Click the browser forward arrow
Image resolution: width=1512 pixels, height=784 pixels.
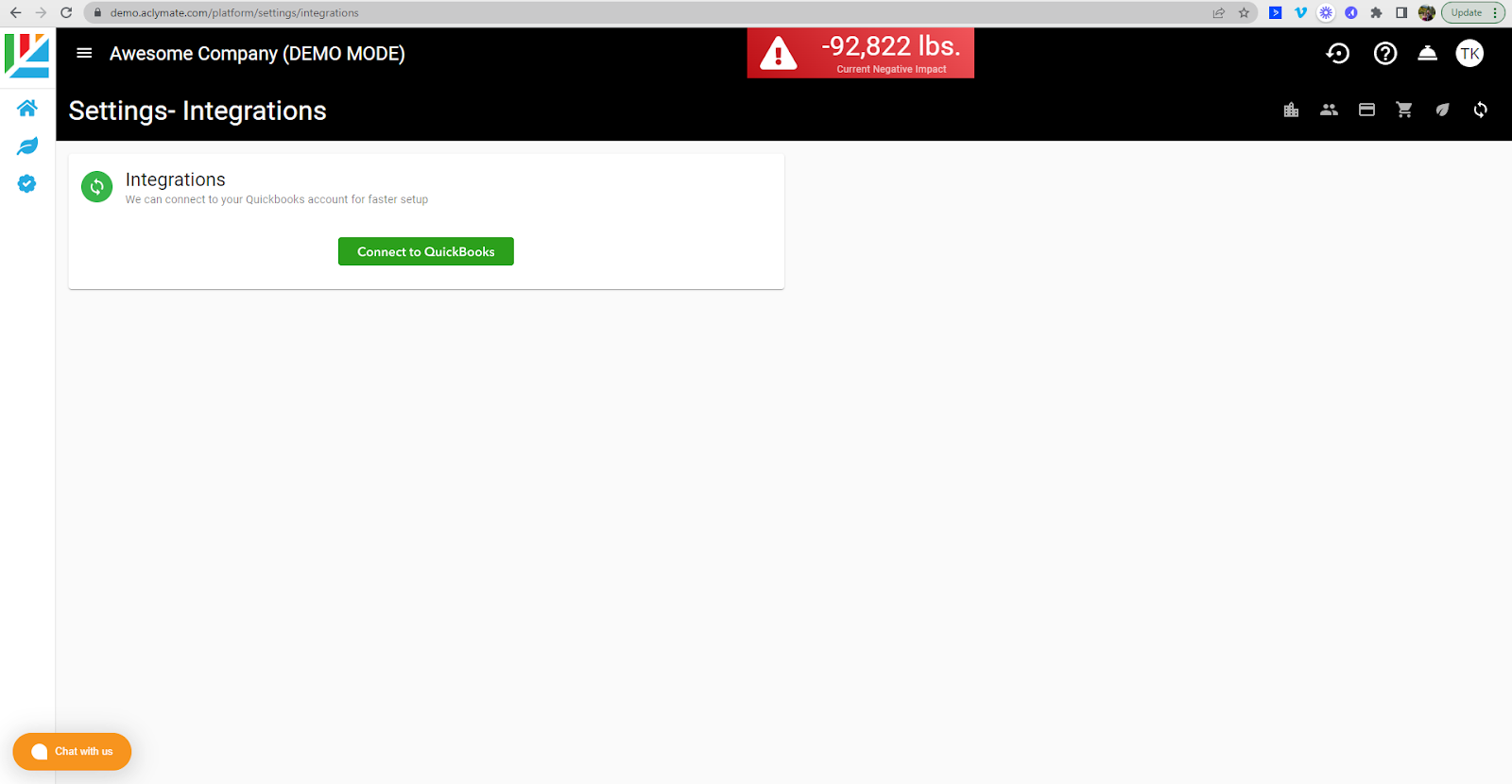click(x=41, y=12)
